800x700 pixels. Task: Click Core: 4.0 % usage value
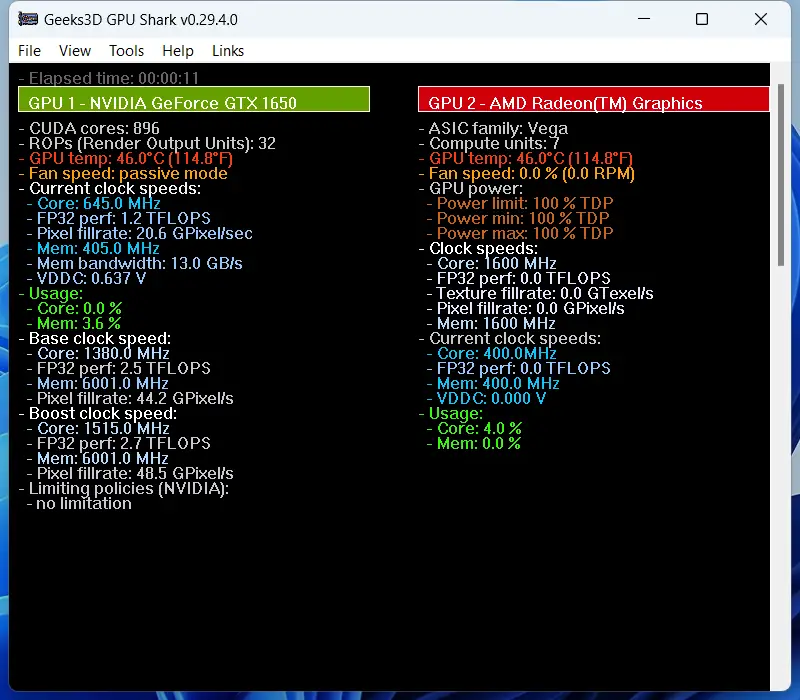tap(474, 428)
